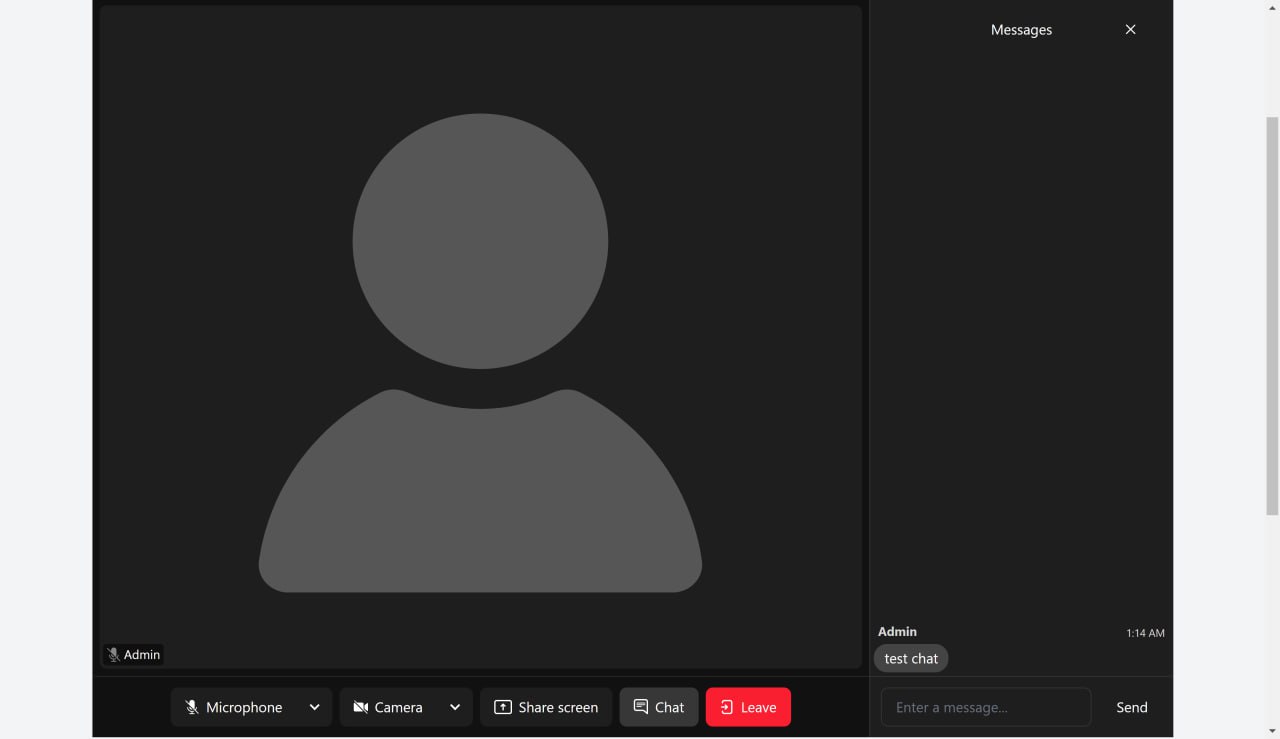Expand the camera device options chevron
Viewport: 1280px width, 739px height.
(454, 707)
